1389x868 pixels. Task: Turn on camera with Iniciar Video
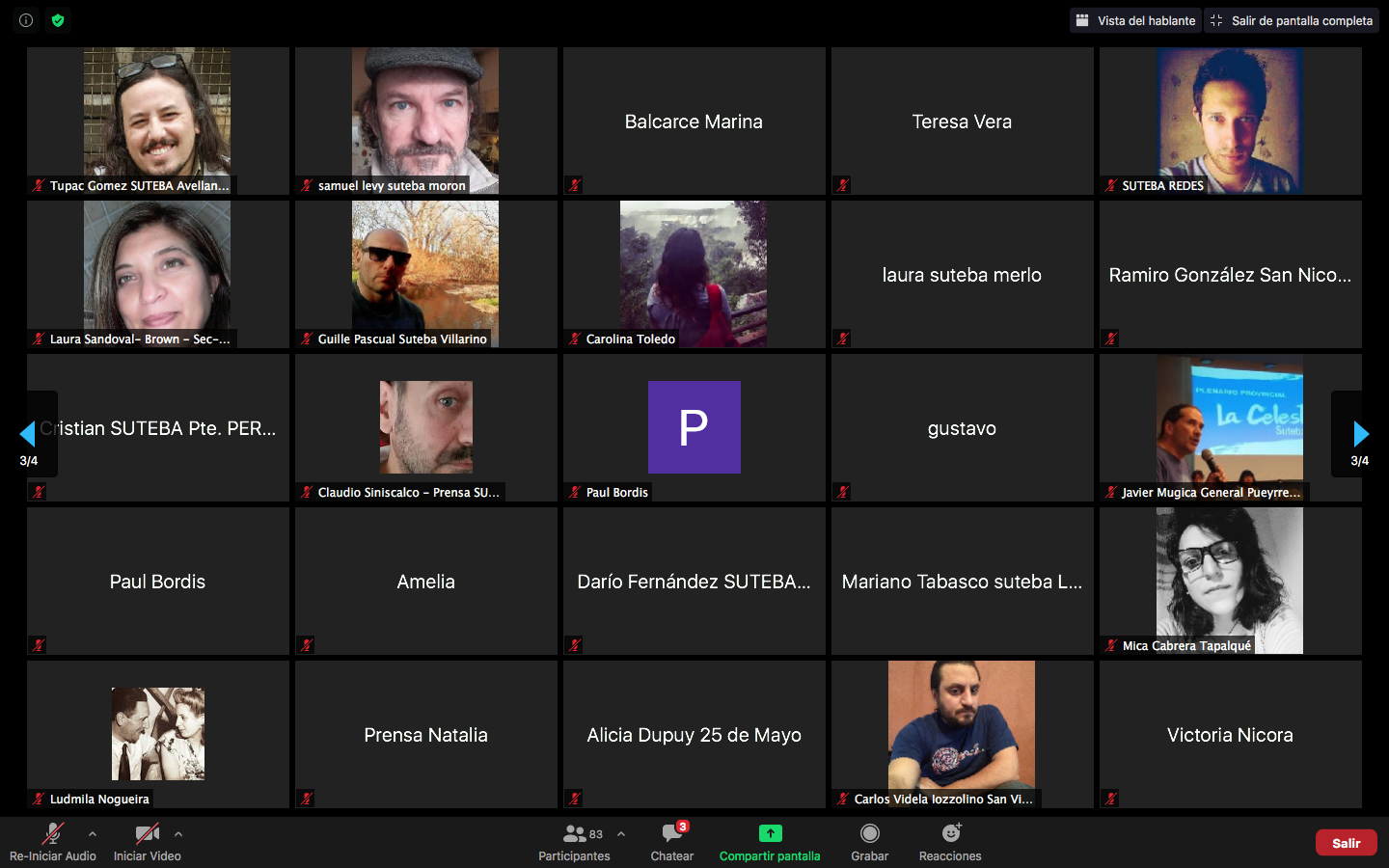coord(147,841)
